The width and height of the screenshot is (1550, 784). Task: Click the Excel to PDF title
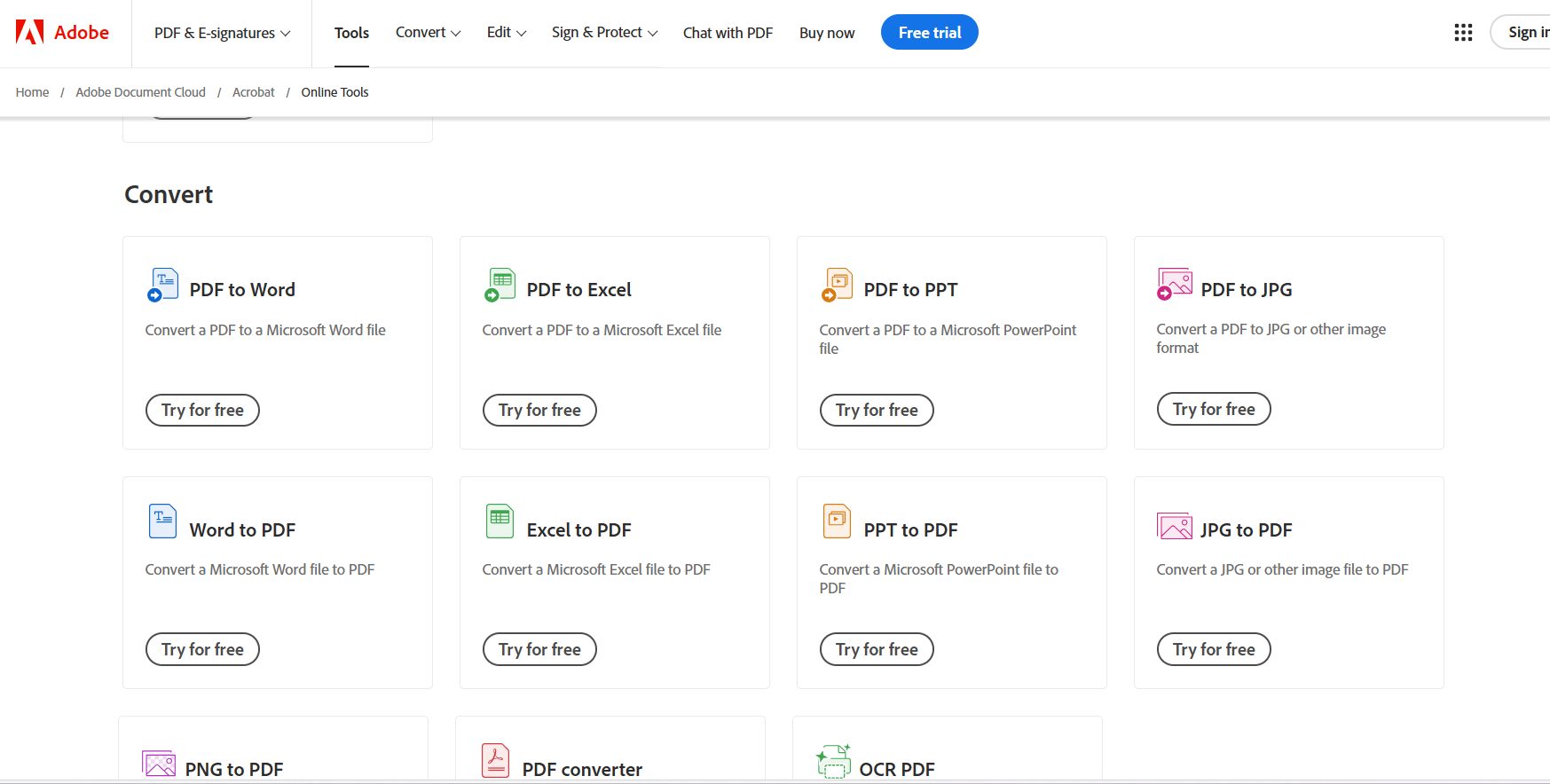(x=578, y=530)
